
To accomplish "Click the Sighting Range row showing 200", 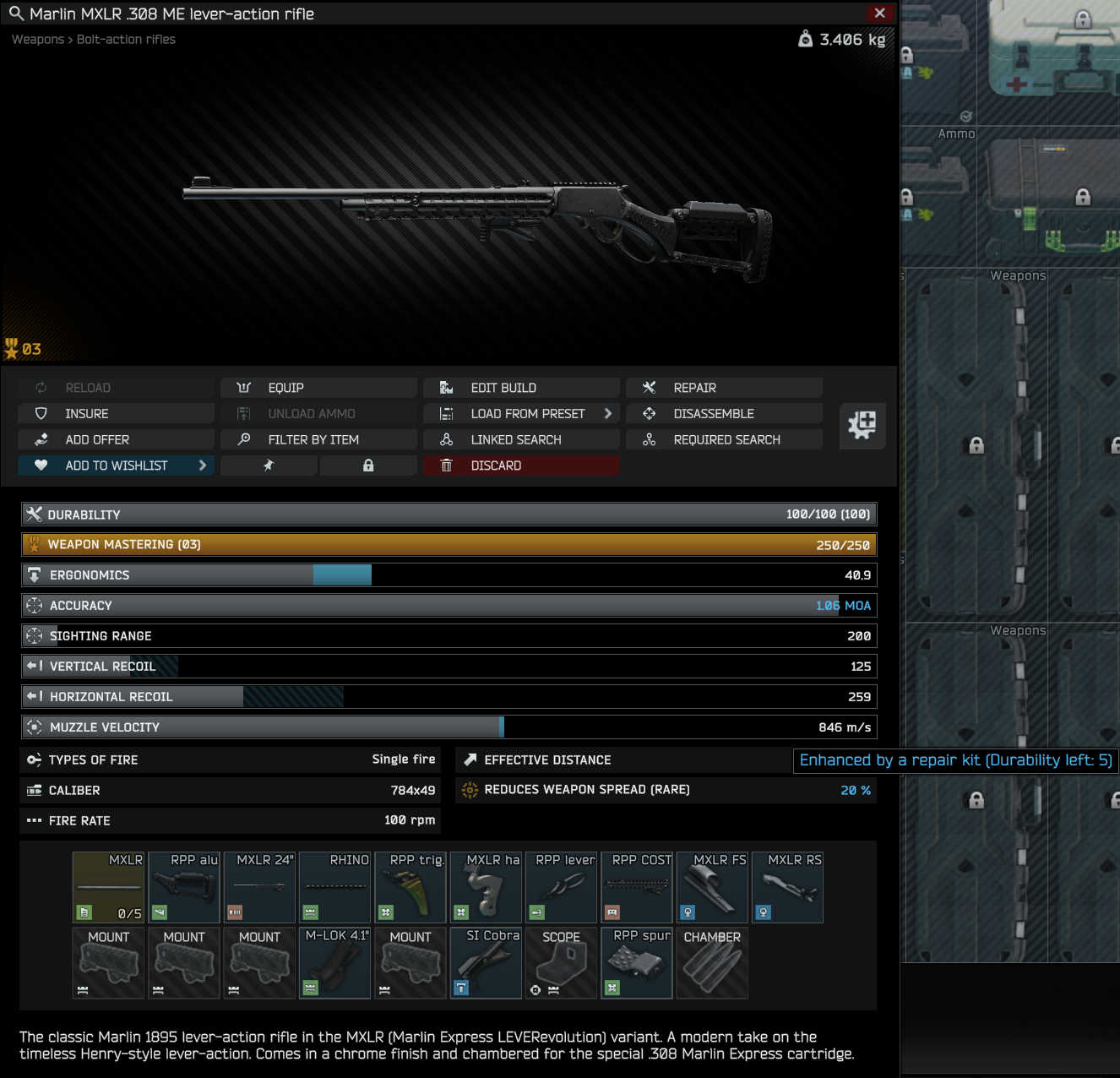I will pyautogui.click(x=449, y=636).
